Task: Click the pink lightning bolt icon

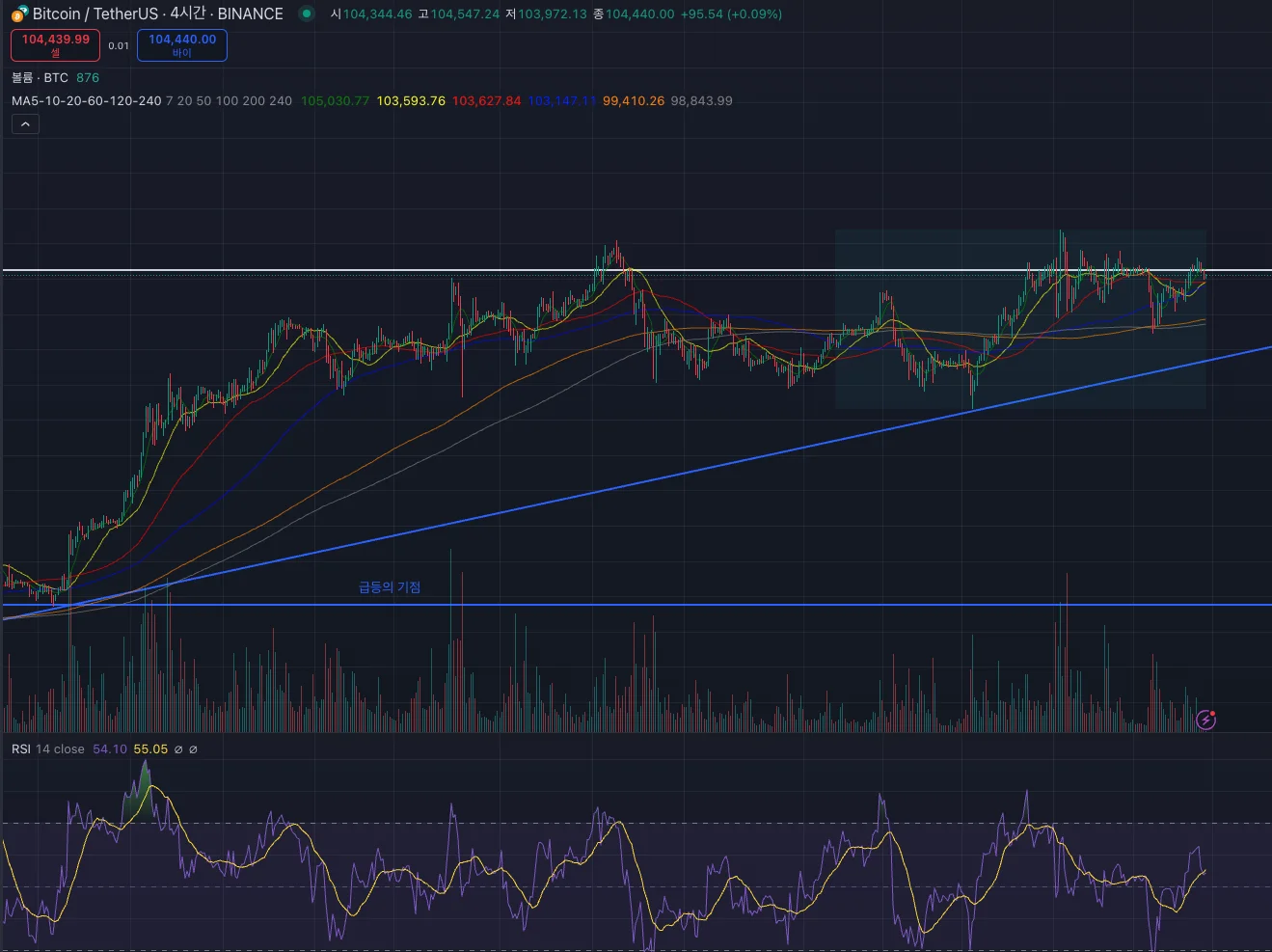Action: [1205, 719]
